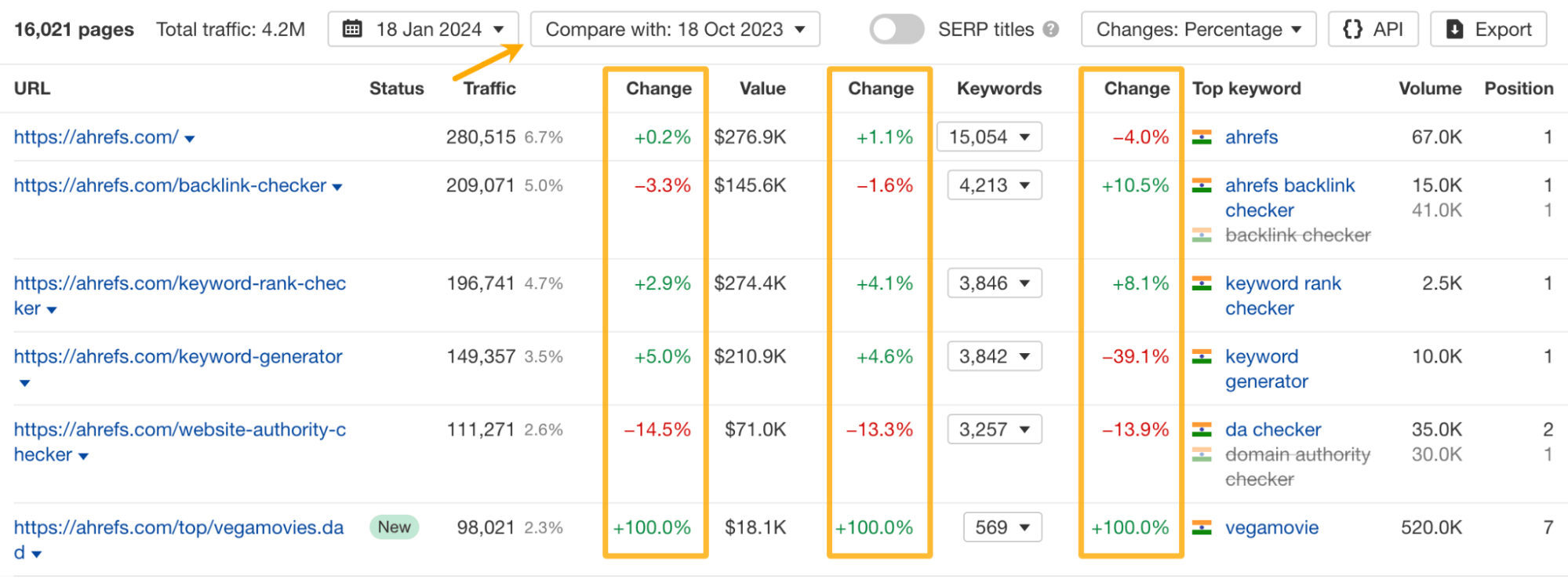The image size is (1568, 587).
Task: Sort by Traffic column header
Action: (489, 89)
